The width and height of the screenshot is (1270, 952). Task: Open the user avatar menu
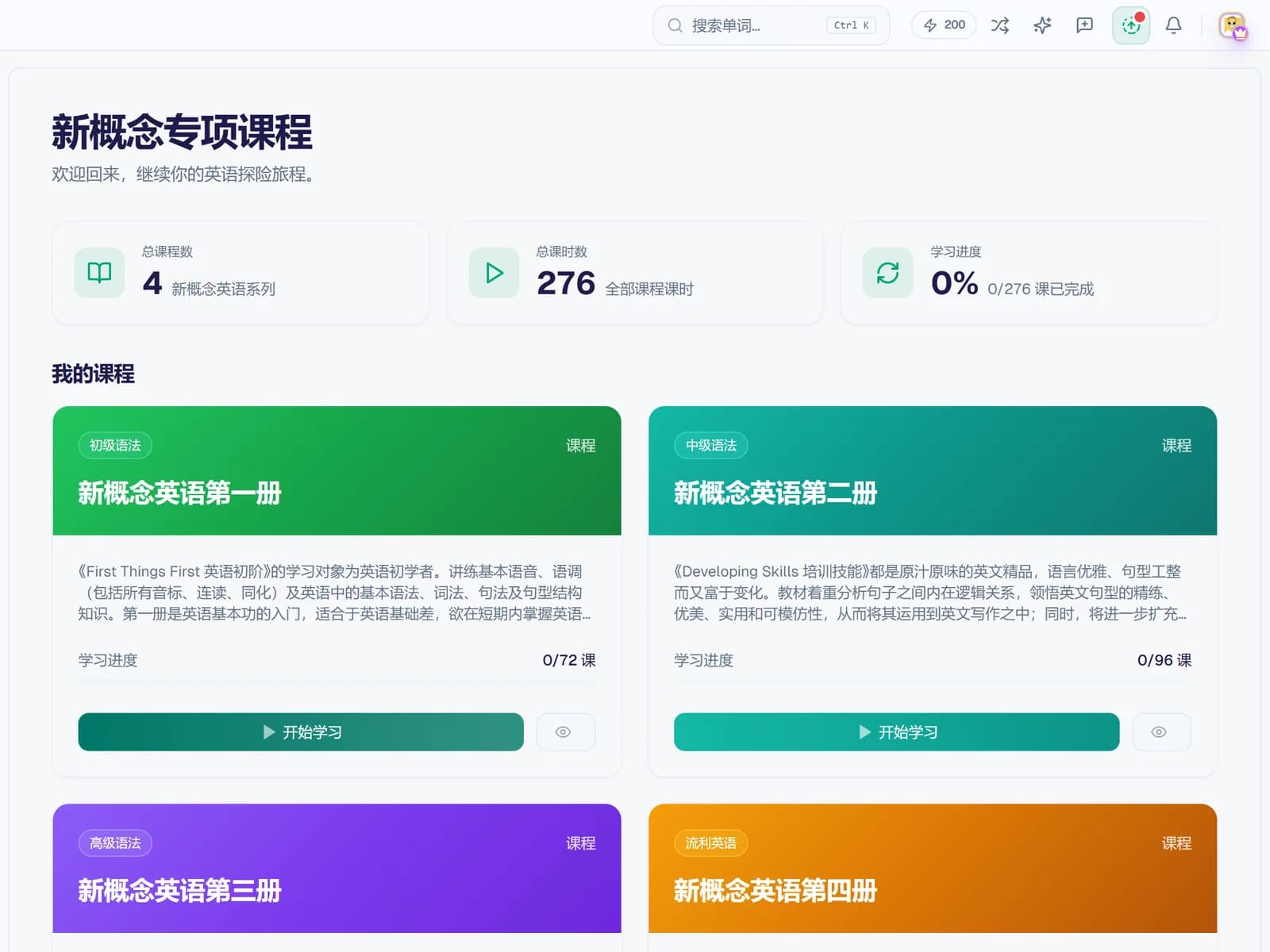pyautogui.click(x=1232, y=25)
